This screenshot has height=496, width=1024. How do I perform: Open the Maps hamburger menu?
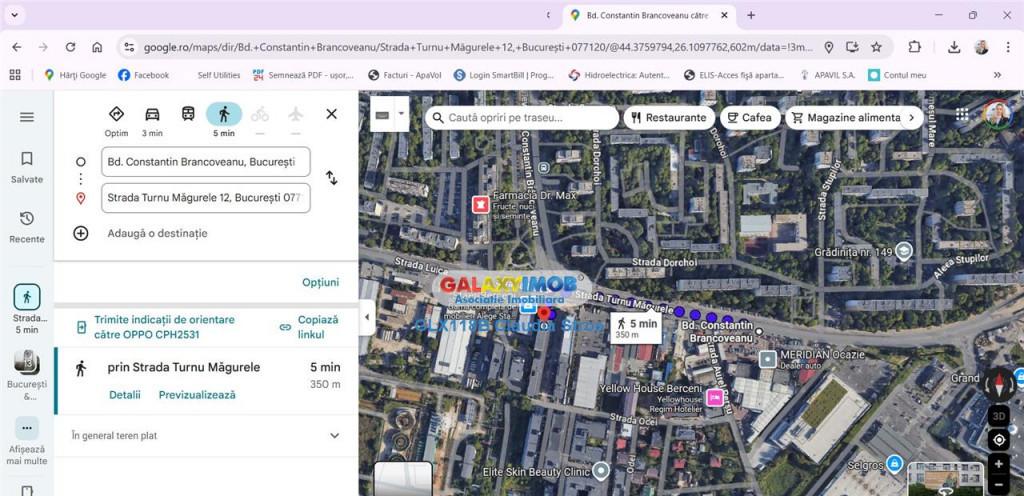[x=27, y=117]
